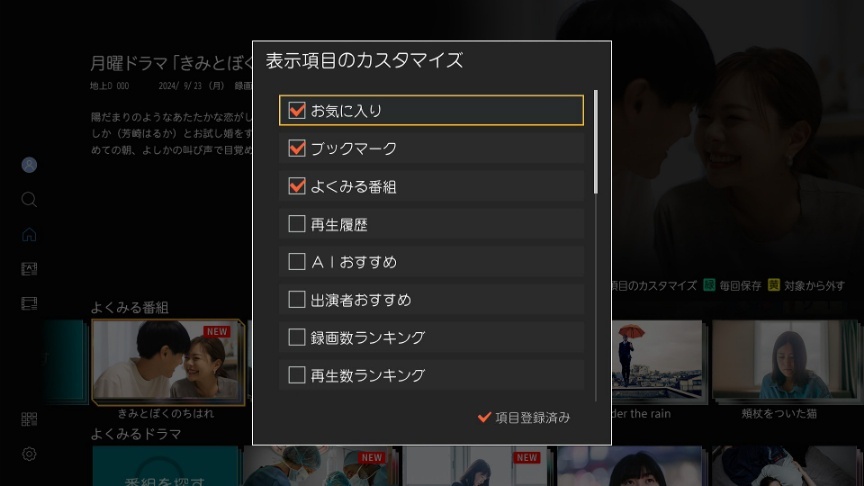Viewport: 864px width, 486px height.
Task: Open the settings gear icon
Action: point(29,454)
